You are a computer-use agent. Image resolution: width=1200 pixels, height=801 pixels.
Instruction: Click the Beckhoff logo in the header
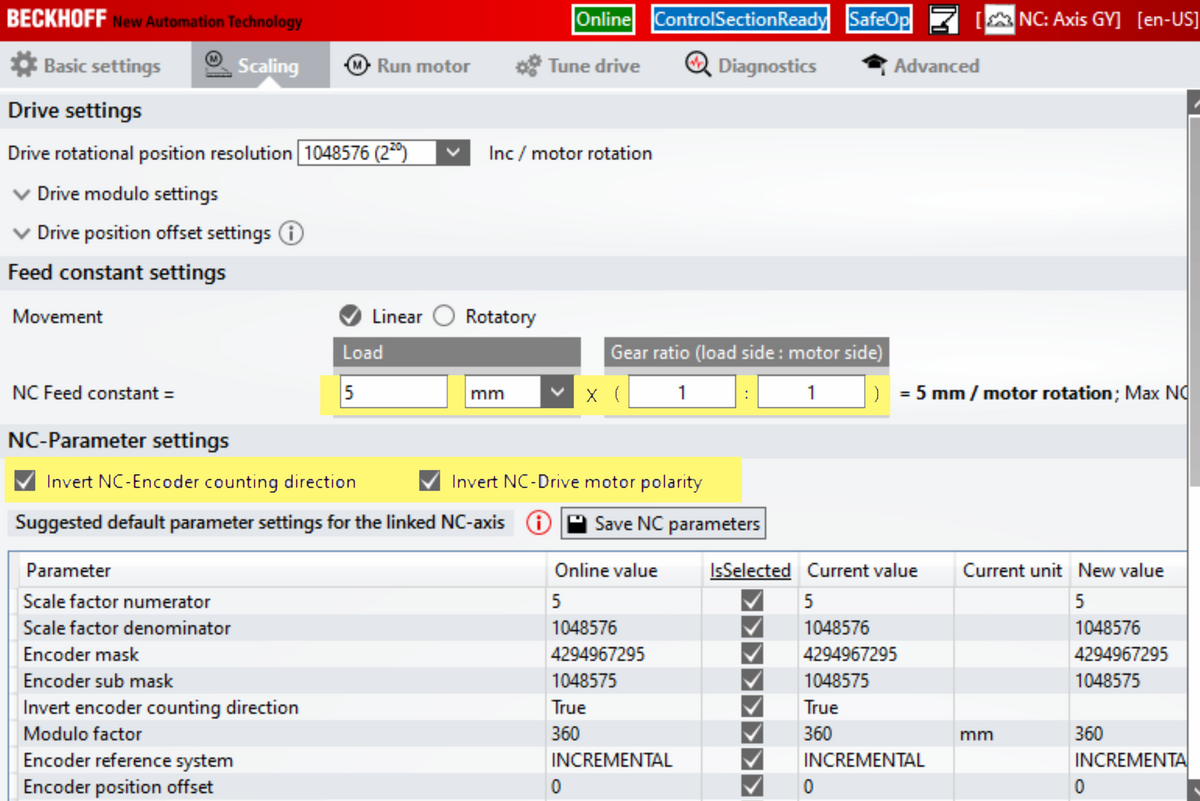pyautogui.click(x=57, y=20)
